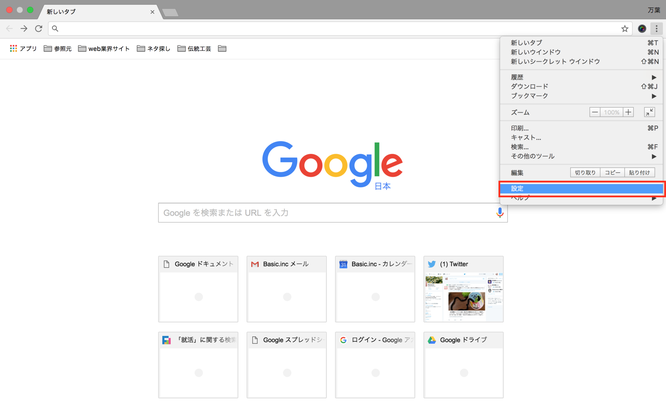Click into the Google search box
This screenshot has width=666, height=416.
(333, 212)
